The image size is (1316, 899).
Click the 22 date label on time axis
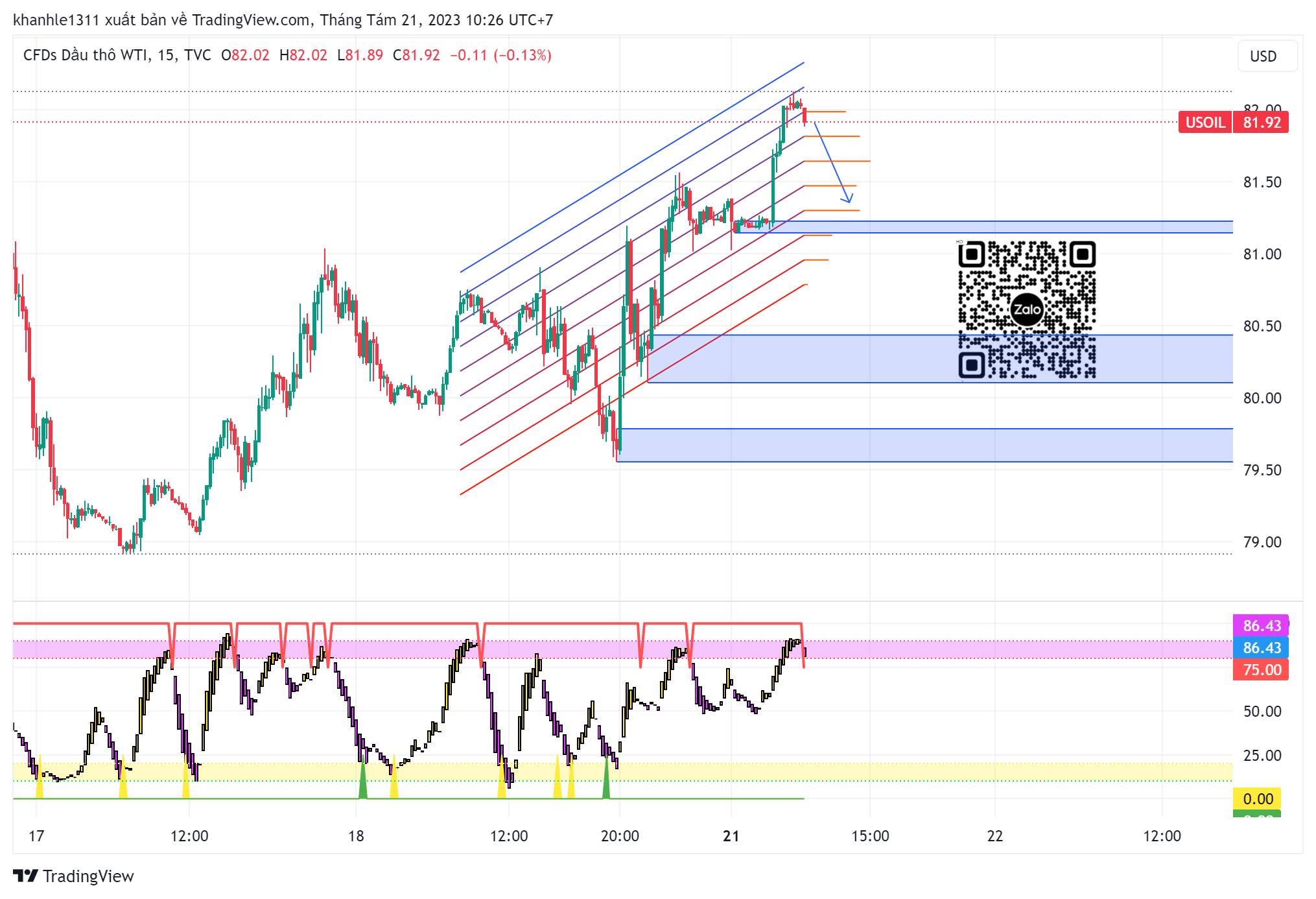(995, 836)
